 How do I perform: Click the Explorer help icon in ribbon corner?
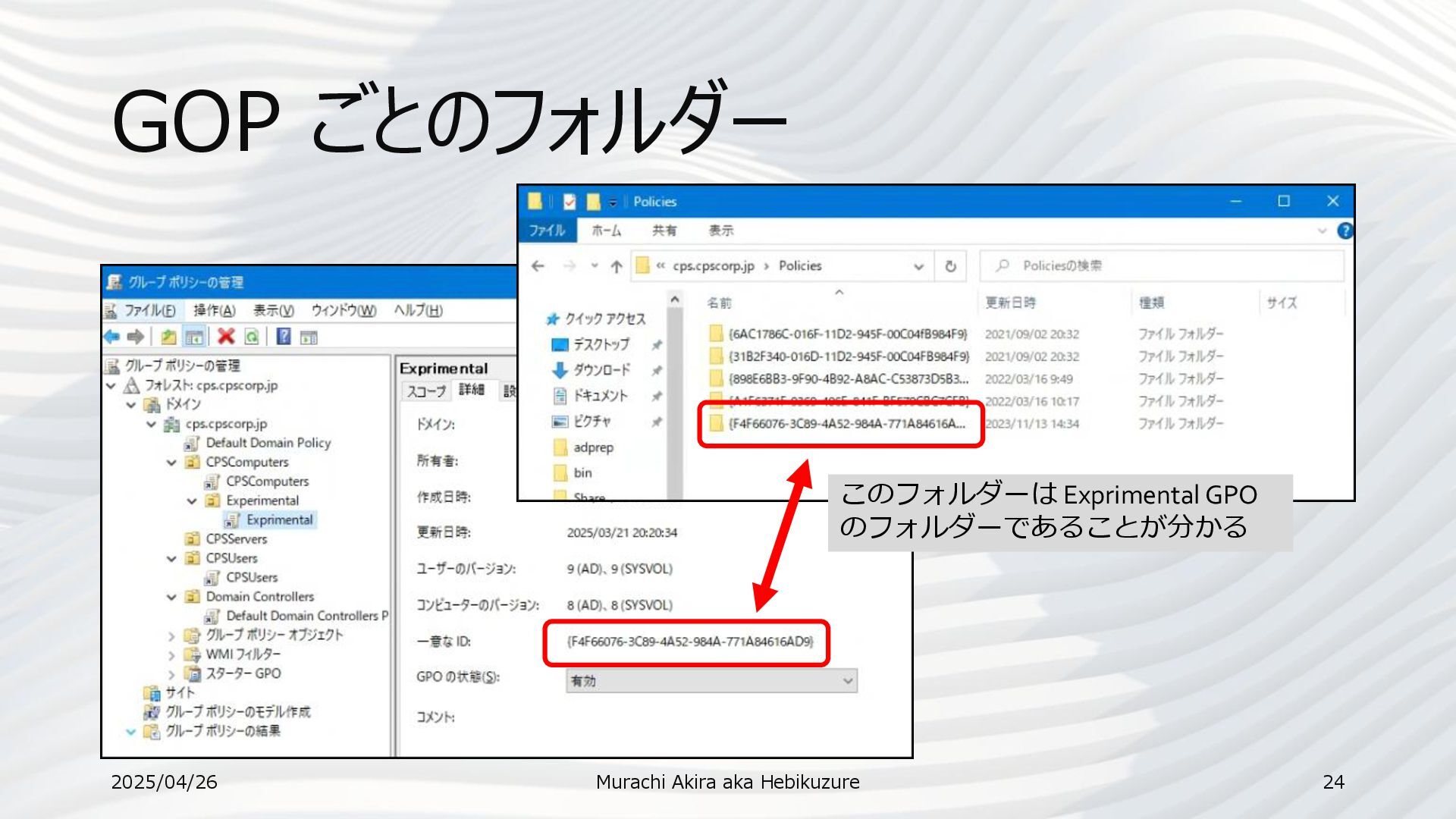coord(1345,231)
